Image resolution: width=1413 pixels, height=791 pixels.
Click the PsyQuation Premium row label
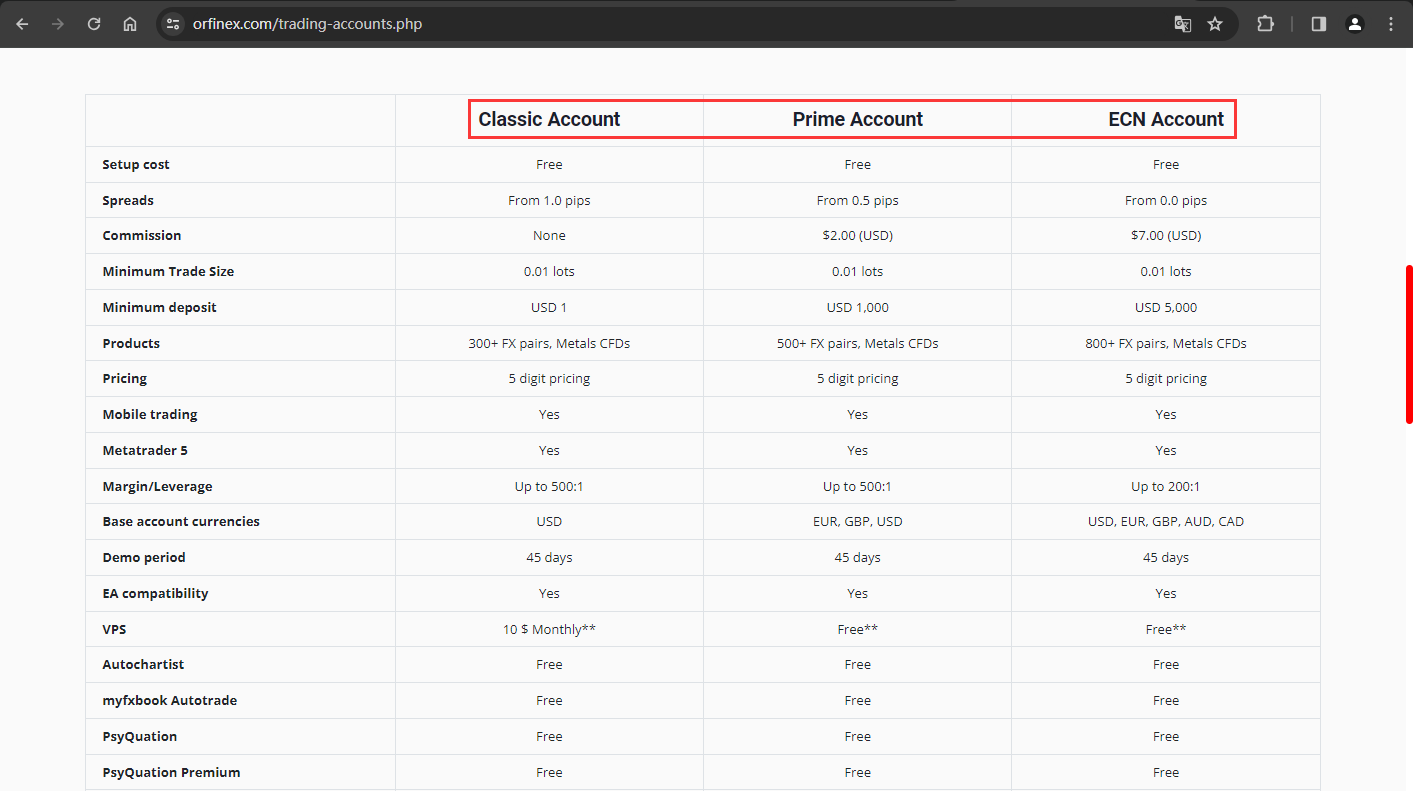171,772
